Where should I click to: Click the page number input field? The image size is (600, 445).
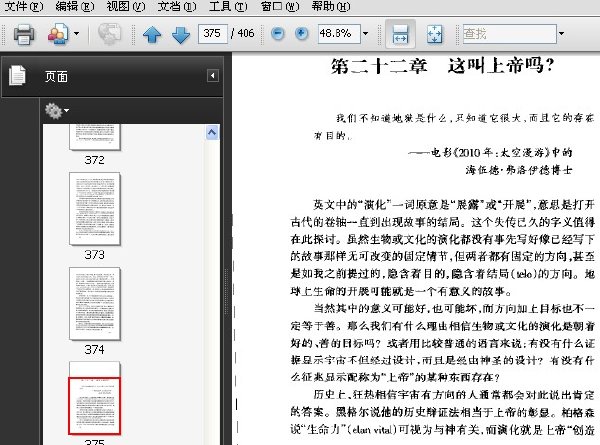tap(211, 34)
